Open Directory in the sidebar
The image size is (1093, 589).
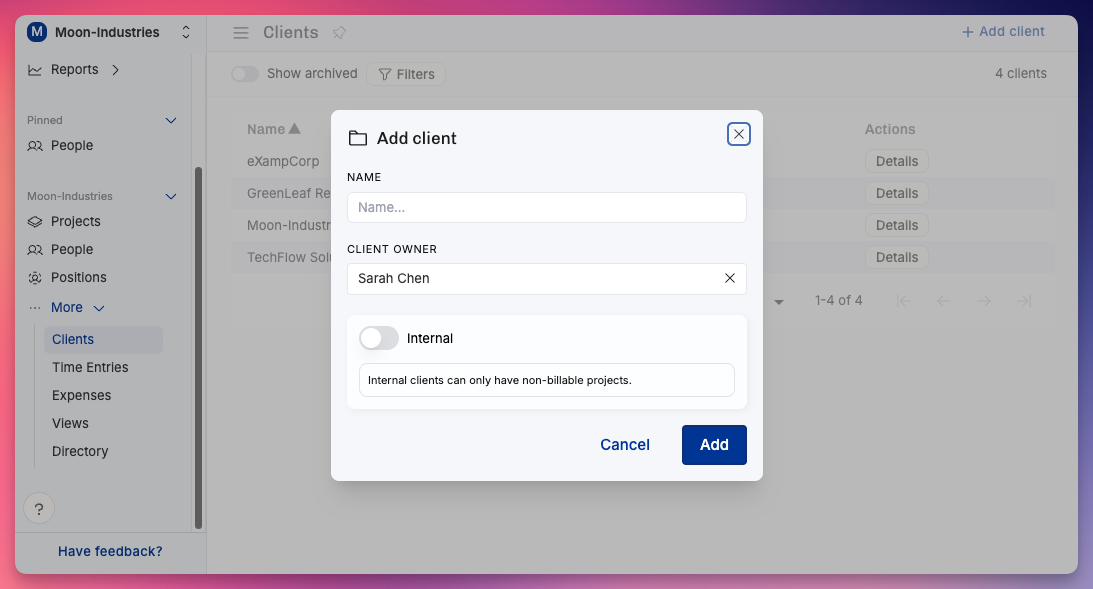(80, 451)
